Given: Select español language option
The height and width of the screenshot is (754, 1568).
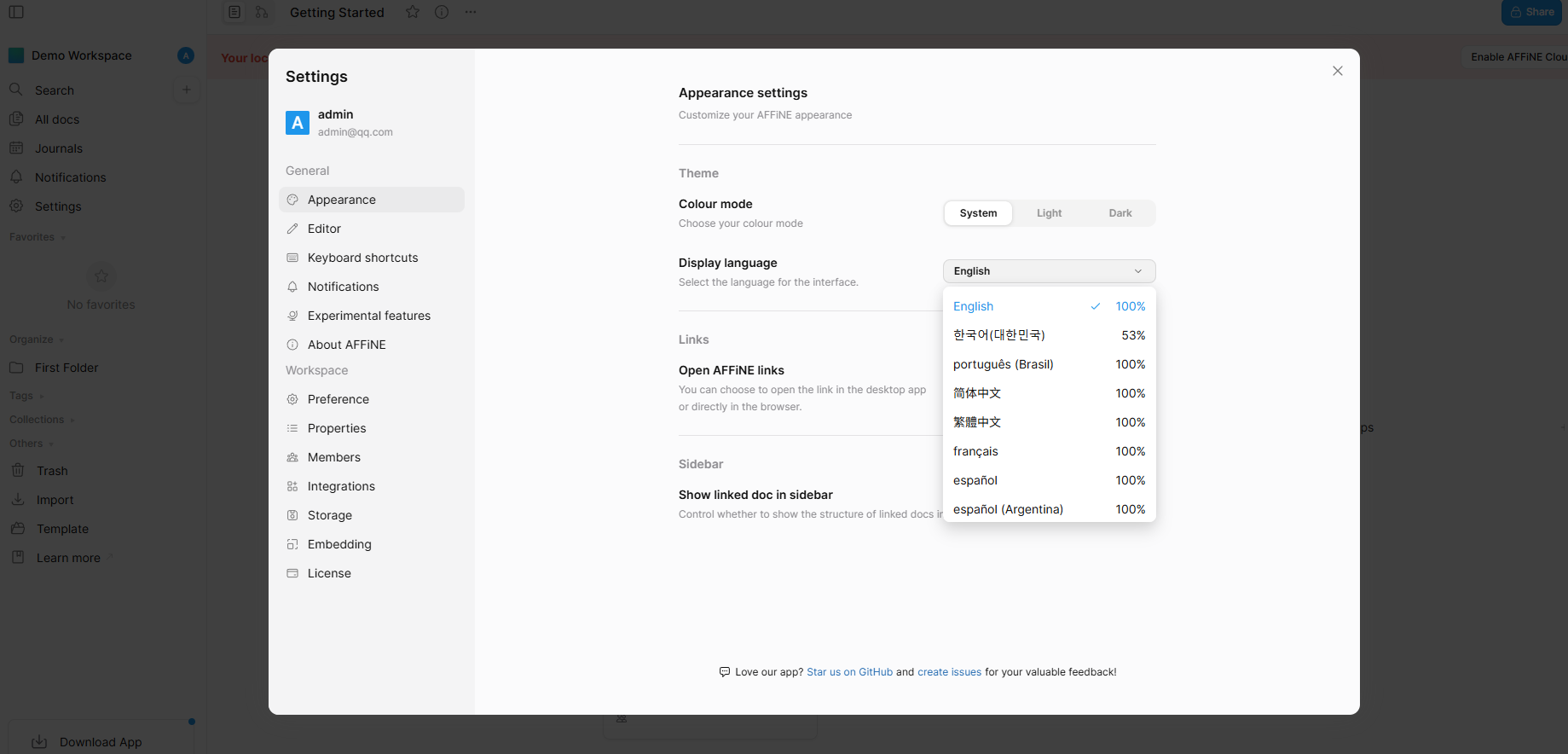Looking at the screenshot, I should point(1050,480).
